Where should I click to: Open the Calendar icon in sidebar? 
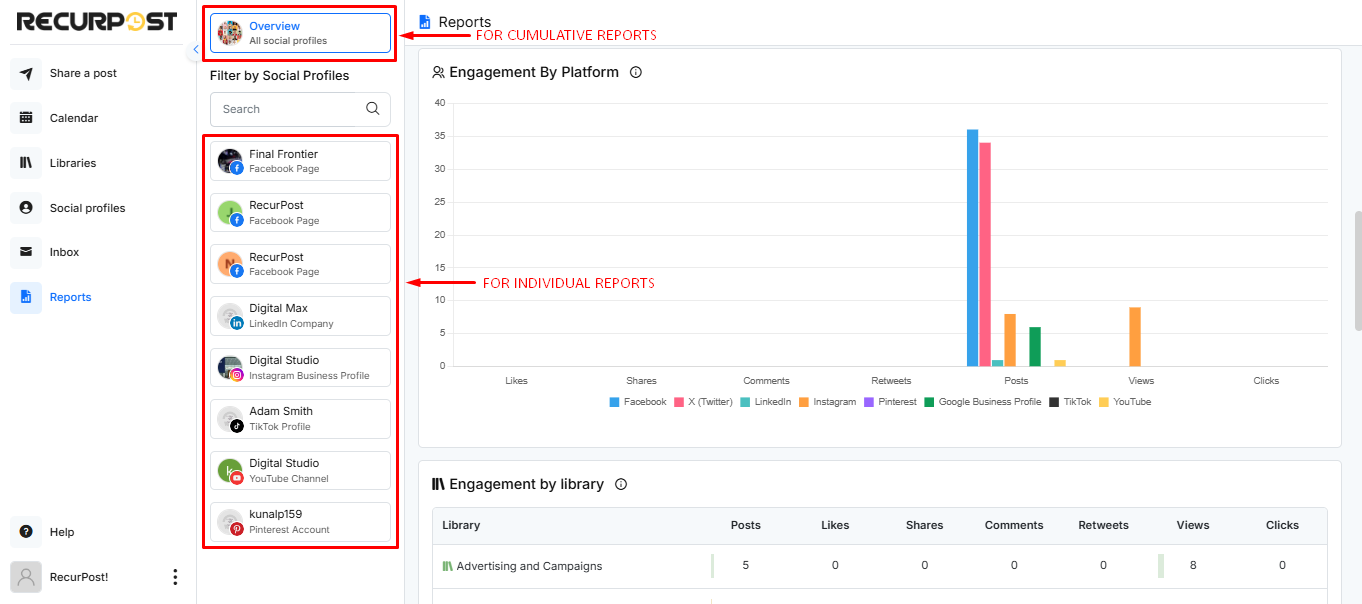coord(26,118)
